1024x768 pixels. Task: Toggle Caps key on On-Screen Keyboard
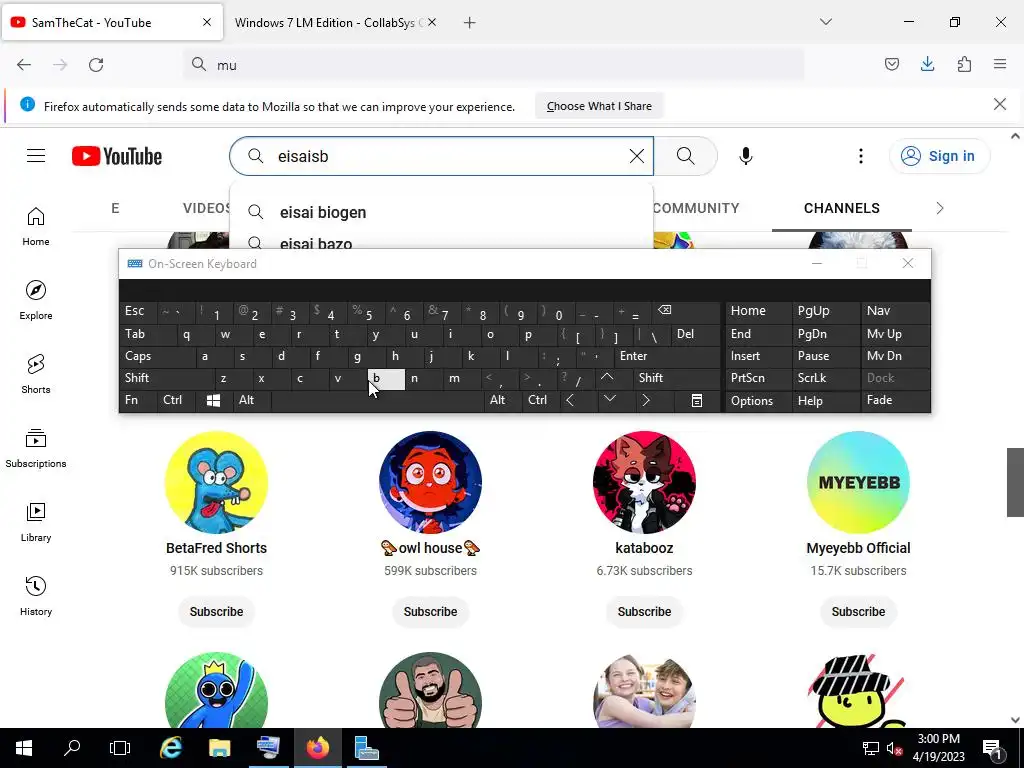157,356
